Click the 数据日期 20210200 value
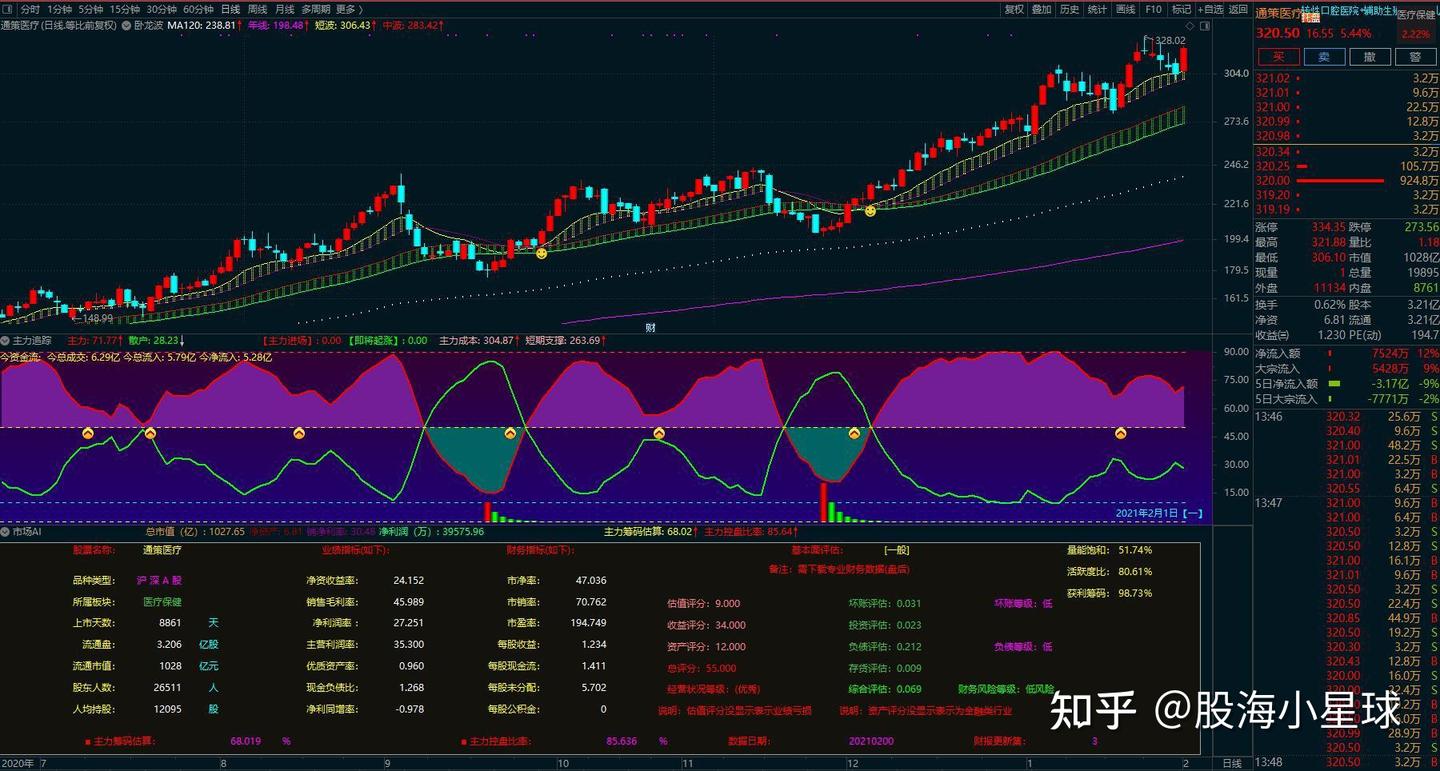This screenshot has width=1440, height=771. click(x=870, y=741)
